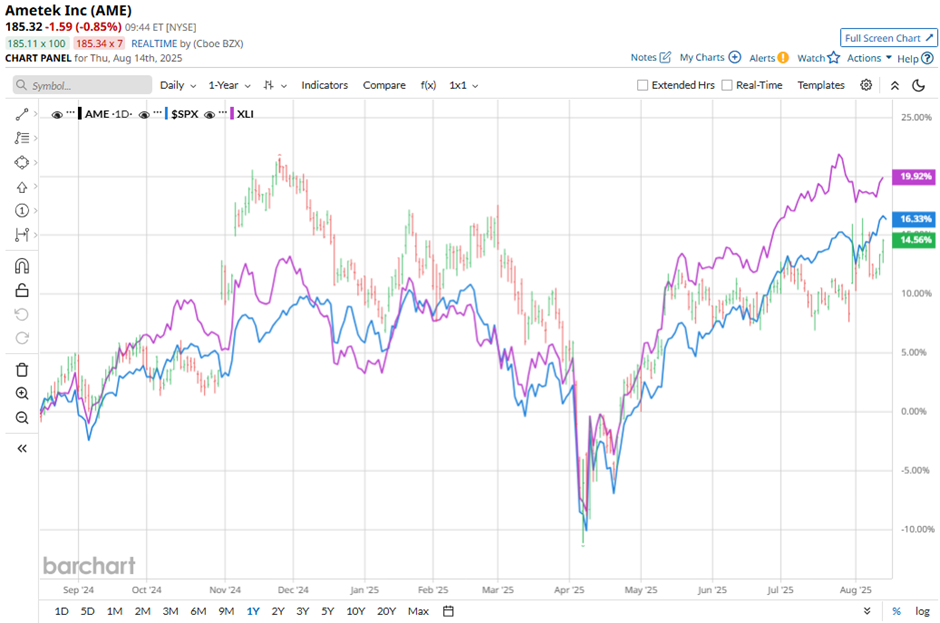Select the 3M time range
This screenshot has width=940, height=623.
pos(170,611)
